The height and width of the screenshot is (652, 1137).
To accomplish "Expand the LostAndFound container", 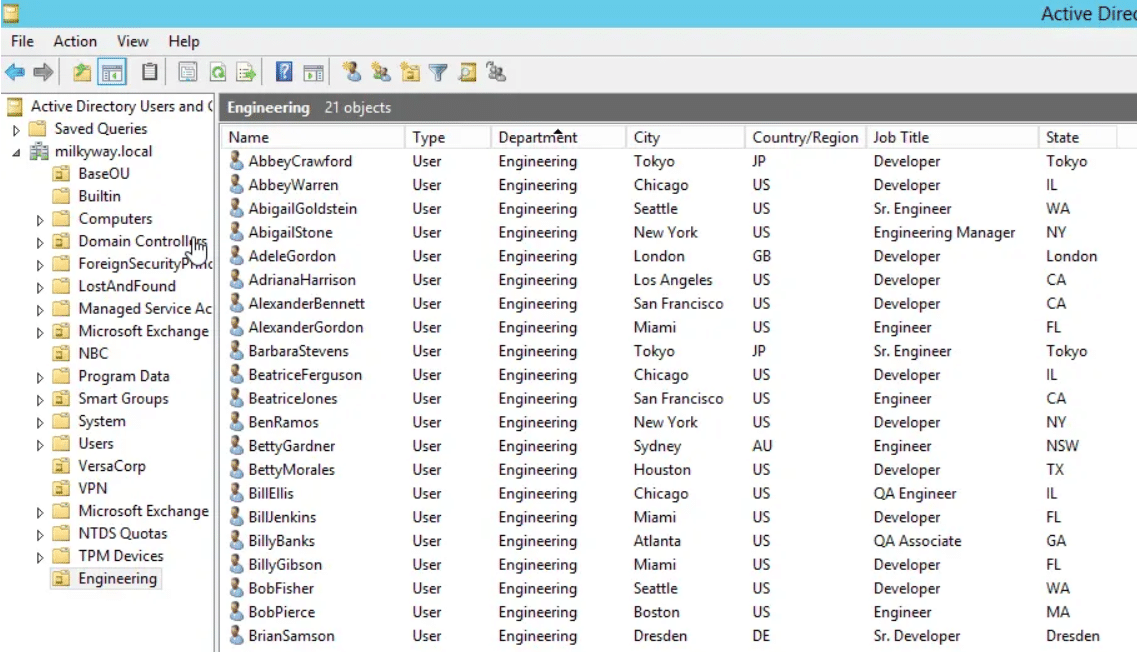I will click(x=40, y=287).
